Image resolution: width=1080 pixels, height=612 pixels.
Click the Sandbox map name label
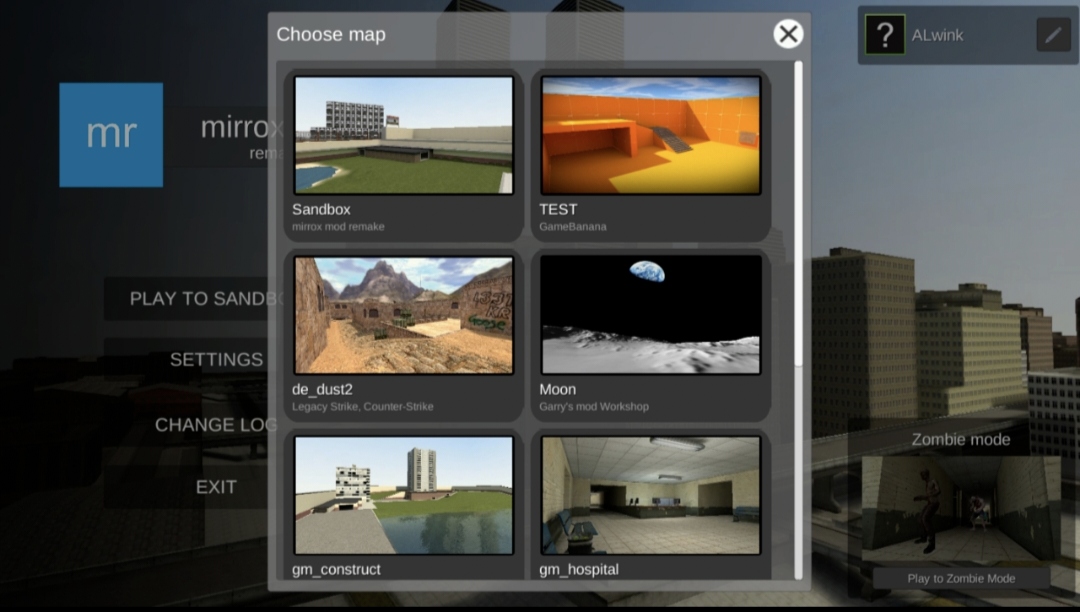point(321,209)
